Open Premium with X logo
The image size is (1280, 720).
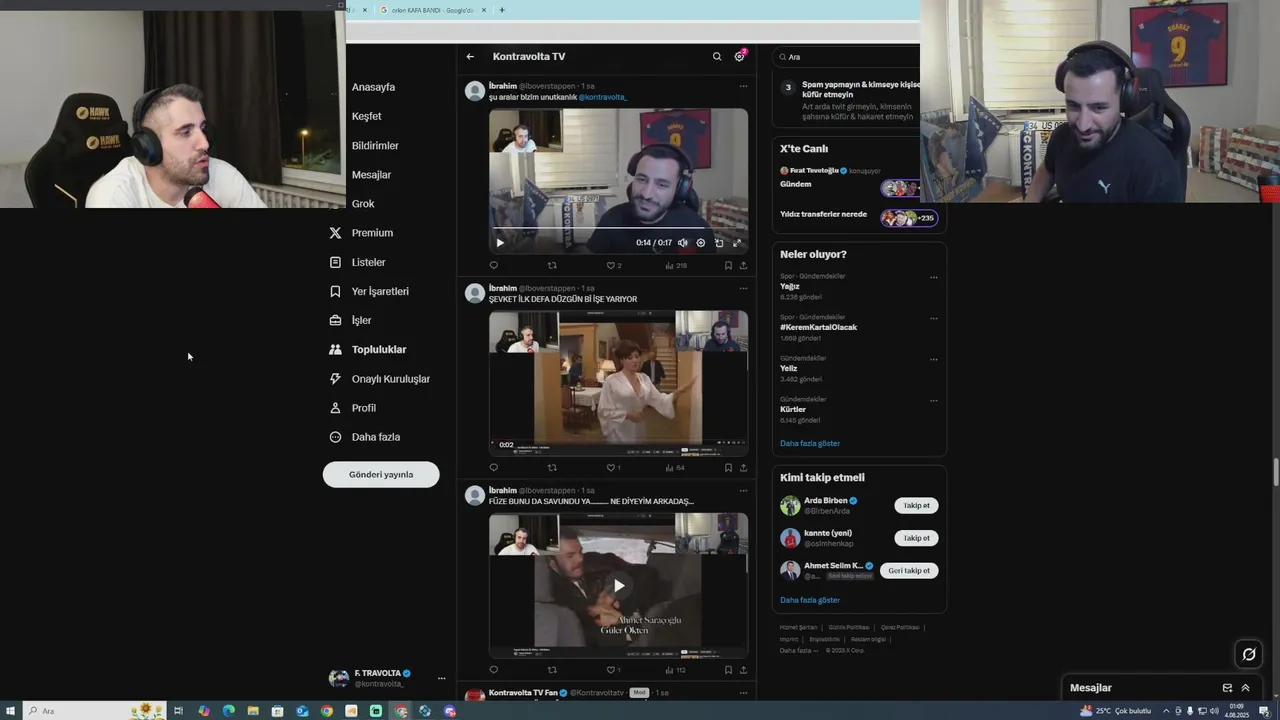[361, 233]
